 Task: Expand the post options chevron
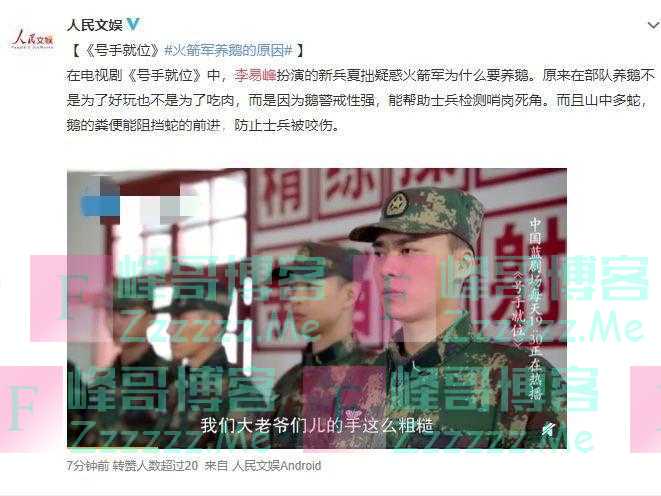(x=653, y=25)
